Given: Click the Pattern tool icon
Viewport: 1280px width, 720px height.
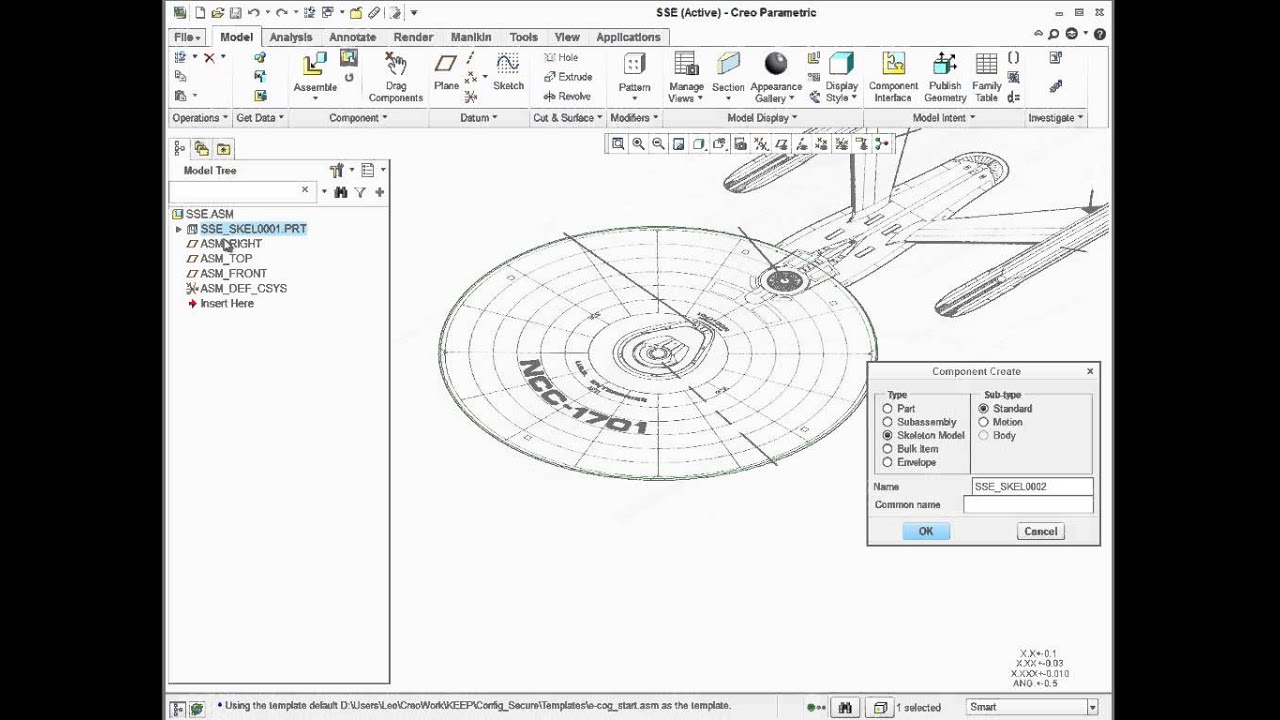Looking at the screenshot, I should (634, 65).
